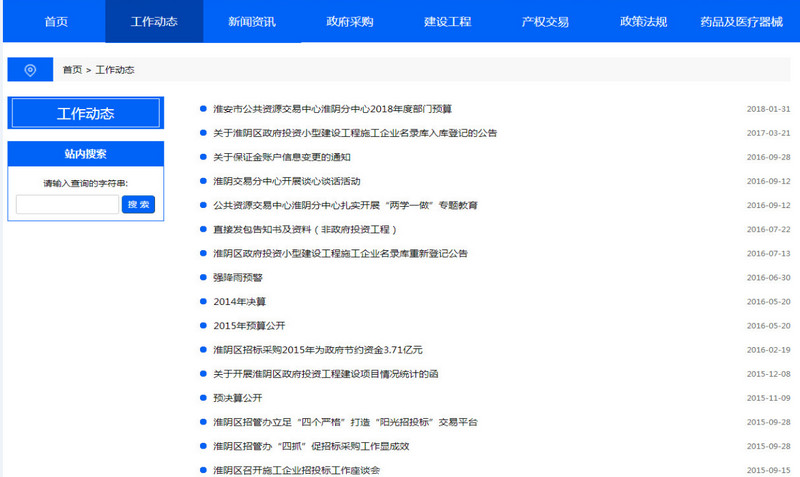
Task: Click the 首页 breadcrumb link
Action: click(72, 70)
